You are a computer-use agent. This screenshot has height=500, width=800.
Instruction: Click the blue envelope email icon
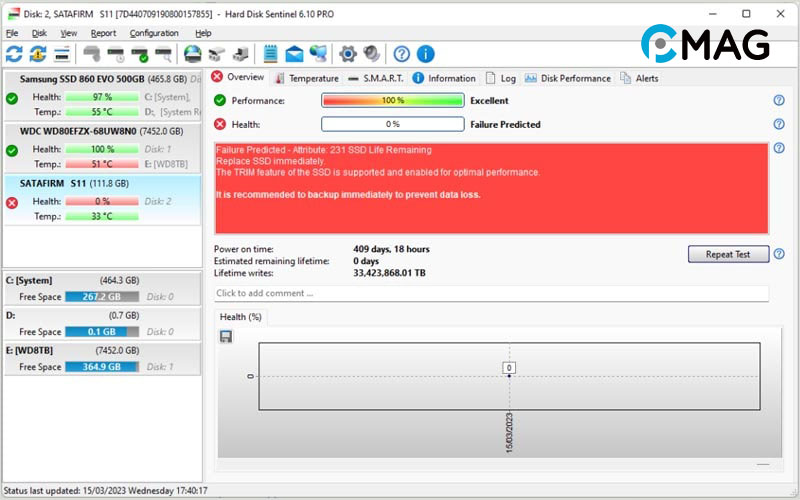click(294, 54)
